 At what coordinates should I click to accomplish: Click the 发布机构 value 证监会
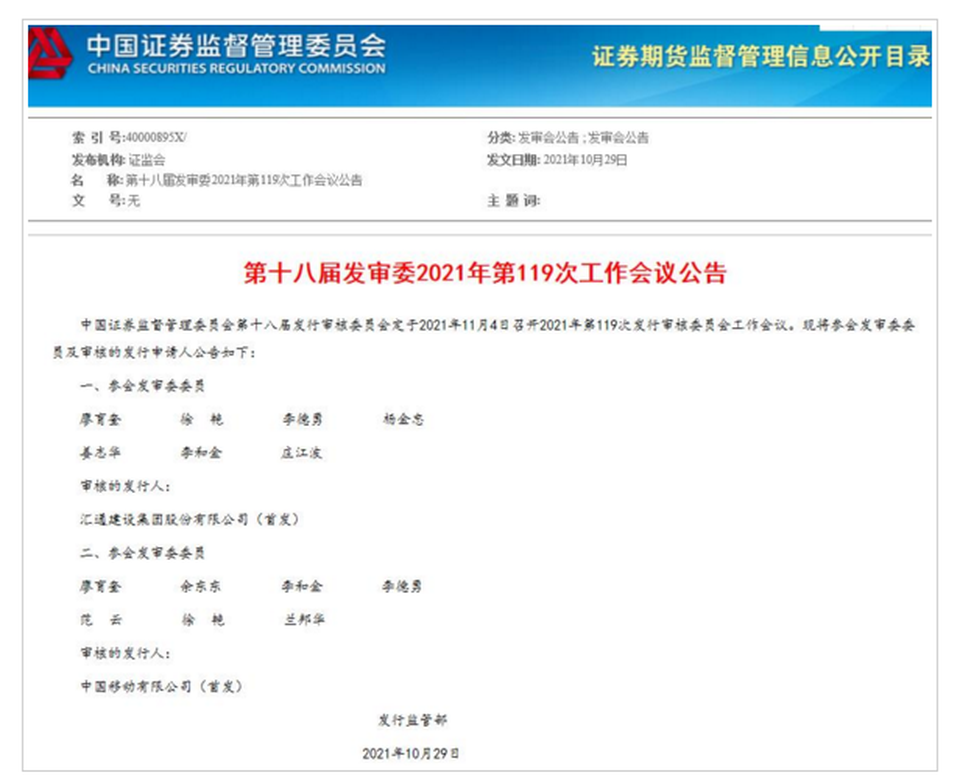point(146,159)
